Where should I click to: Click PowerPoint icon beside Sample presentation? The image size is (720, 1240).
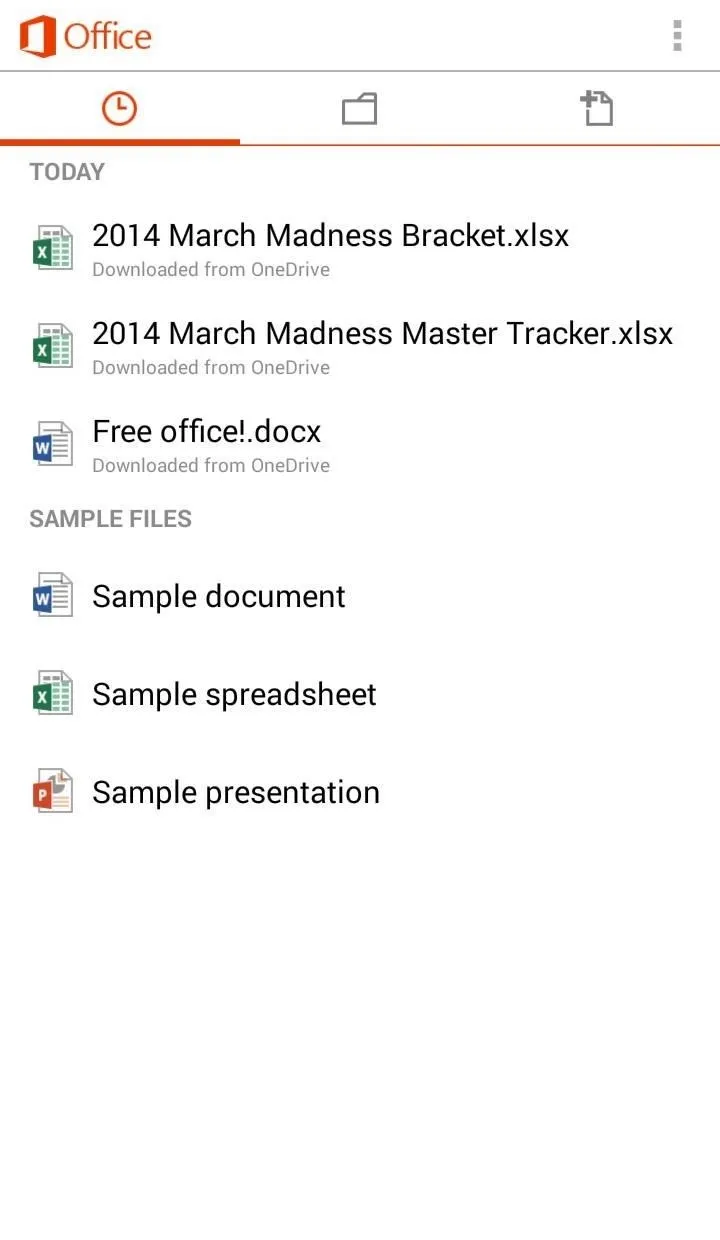click(52, 791)
